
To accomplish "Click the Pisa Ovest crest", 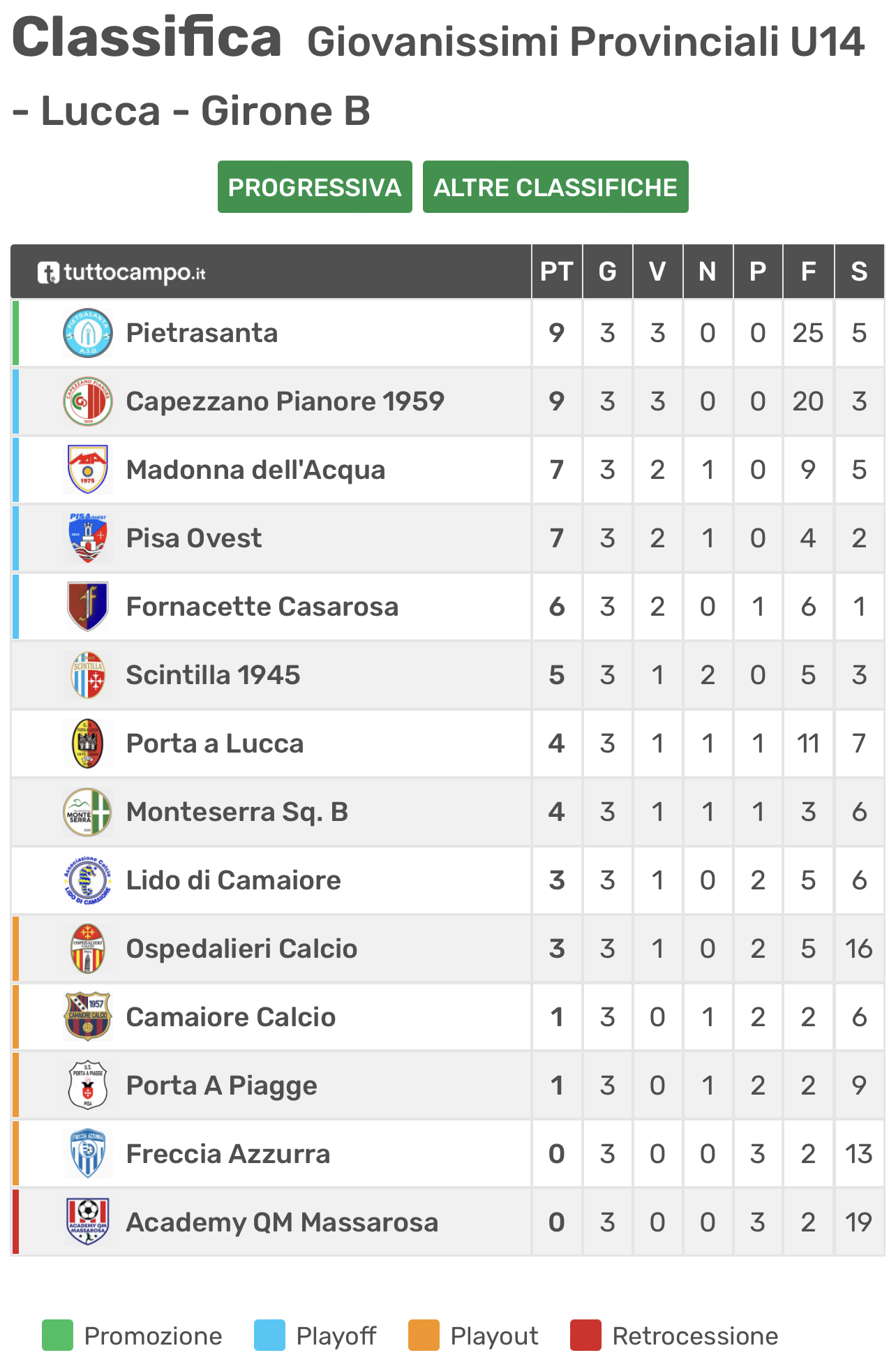I will (87, 538).
